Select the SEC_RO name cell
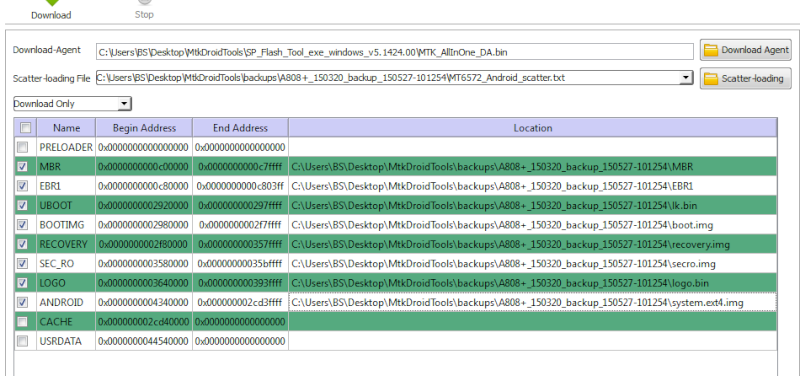Screen dimensions: 800x376 pos(66,264)
